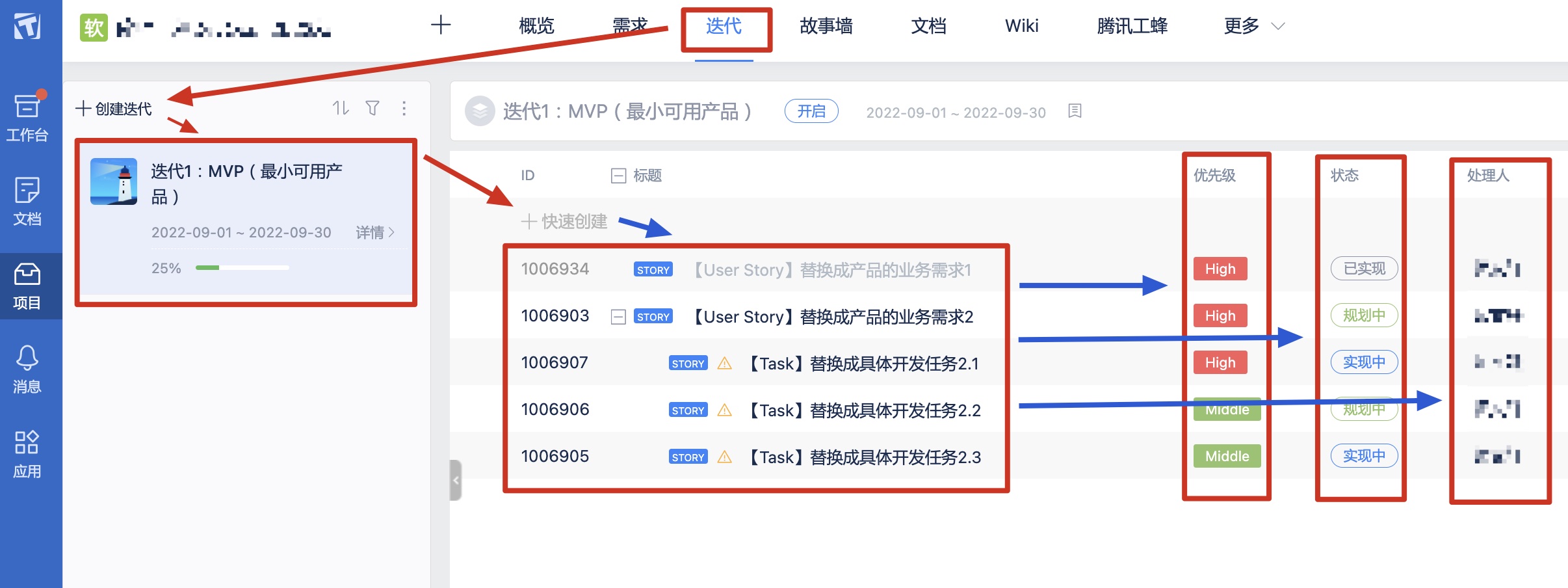Click the green 软 project avatar
The height and width of the screenshot is (588, 1568).
pos(94,27)
